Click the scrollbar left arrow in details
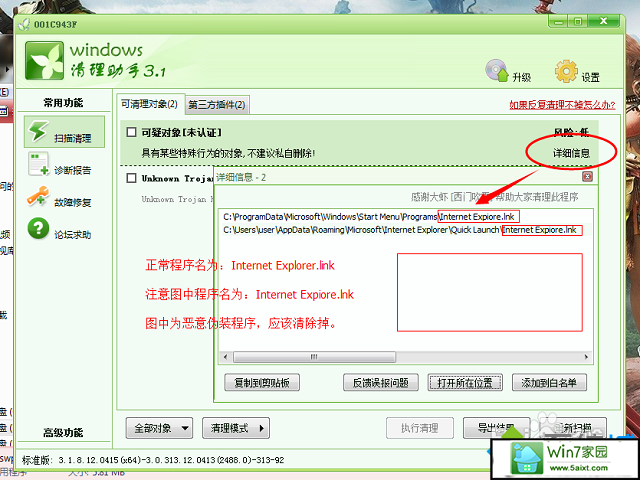The height and width of the screenshot is (480, 640). coord(226,357)
